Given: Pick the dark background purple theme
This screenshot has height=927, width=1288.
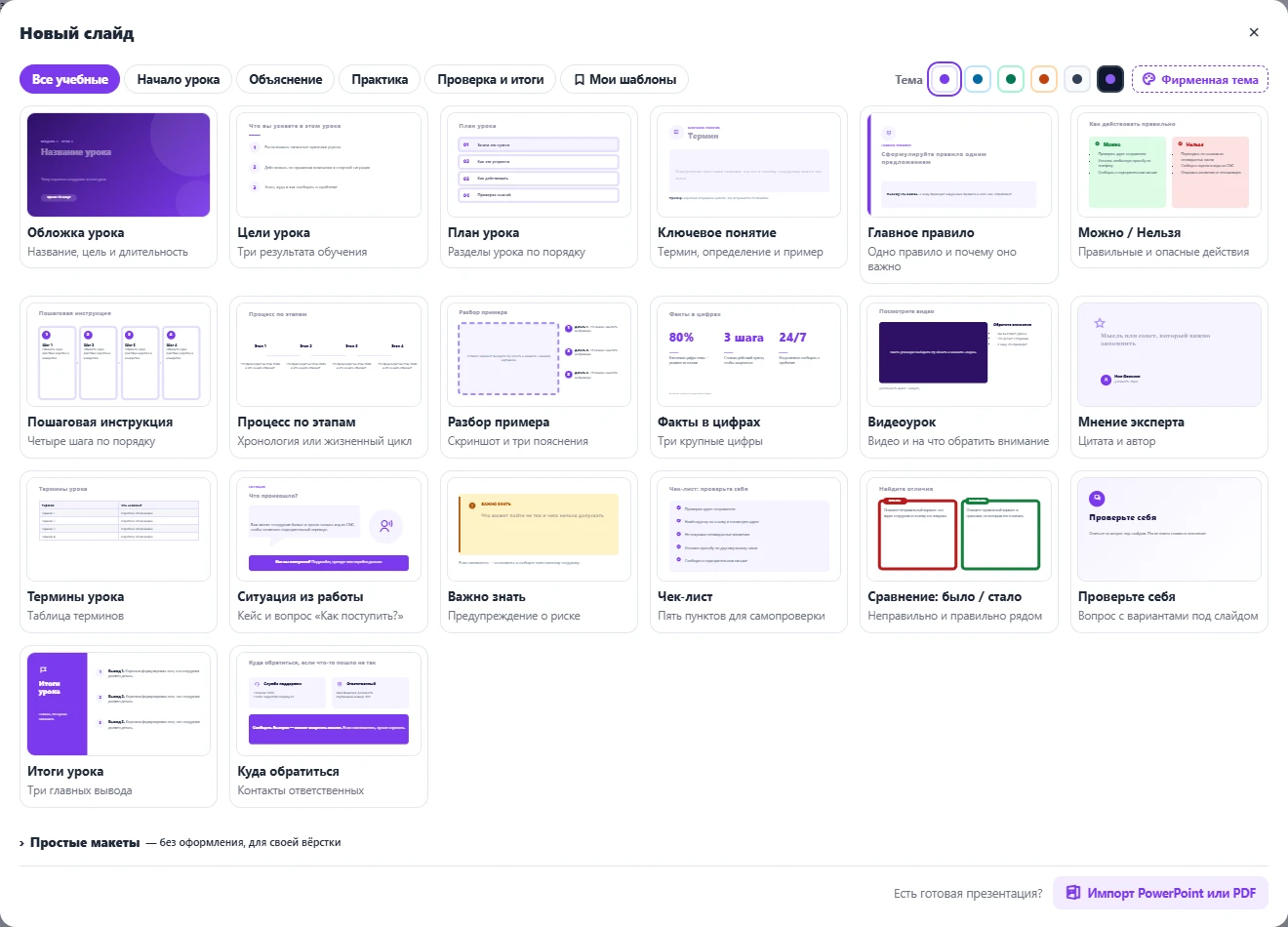Looking at the screenshot, I should 1110,79.
